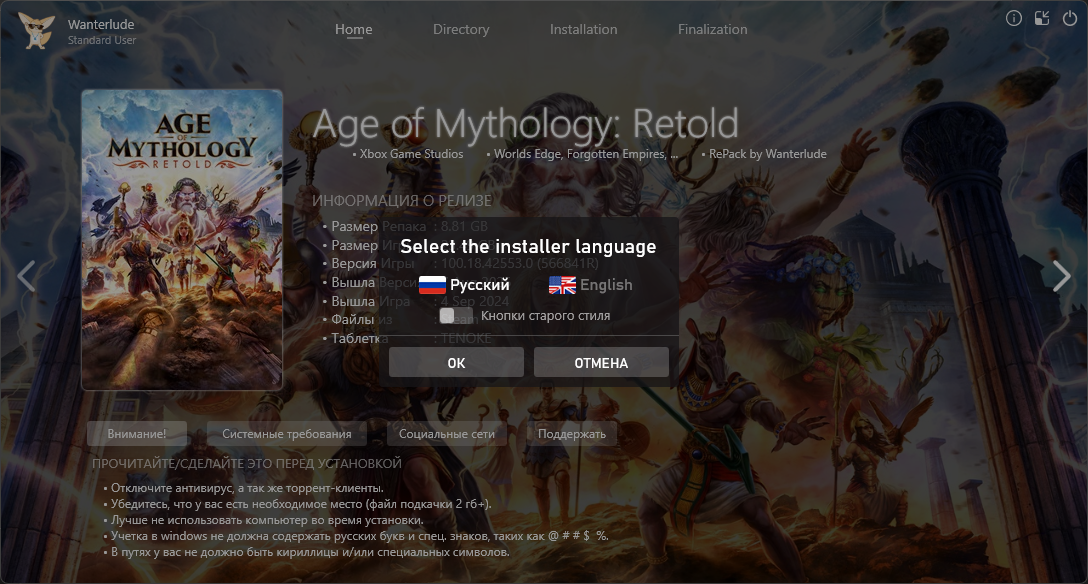
Task: Select the Home tab
Action: click(353, 29)
